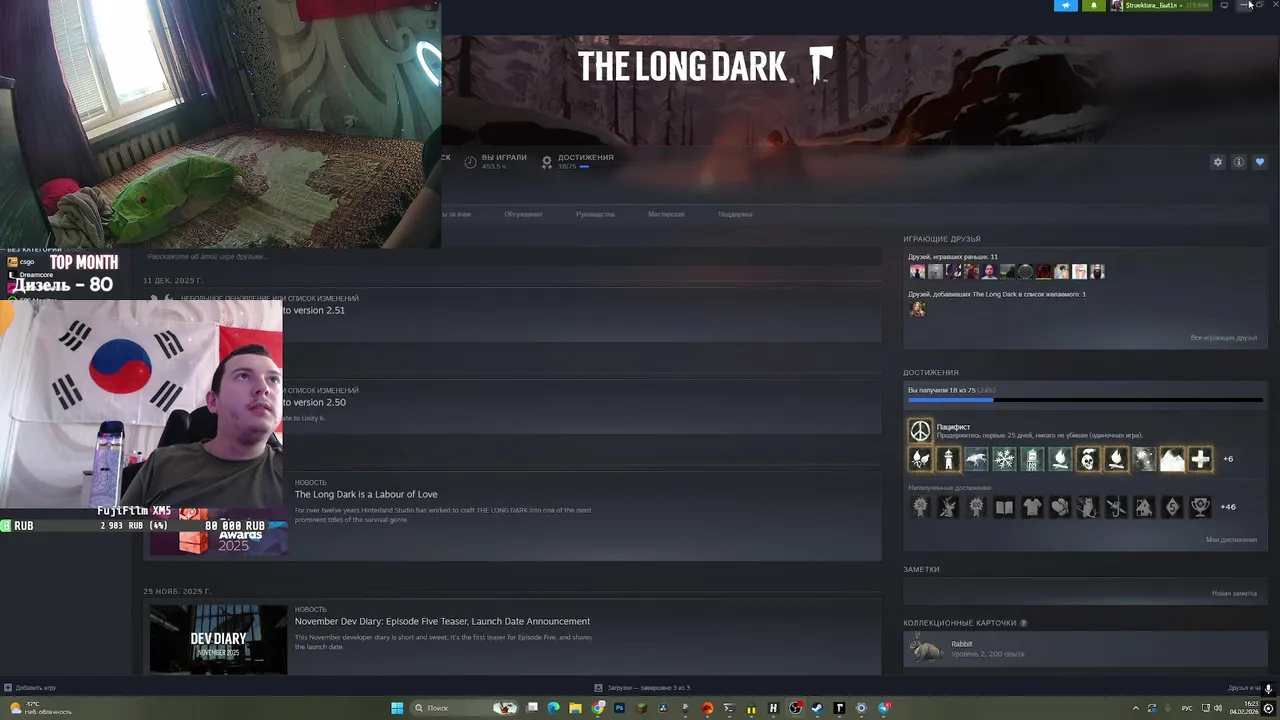Select the white cross achievement icon
The image size is (1280, 720).
pos(1200,459)
